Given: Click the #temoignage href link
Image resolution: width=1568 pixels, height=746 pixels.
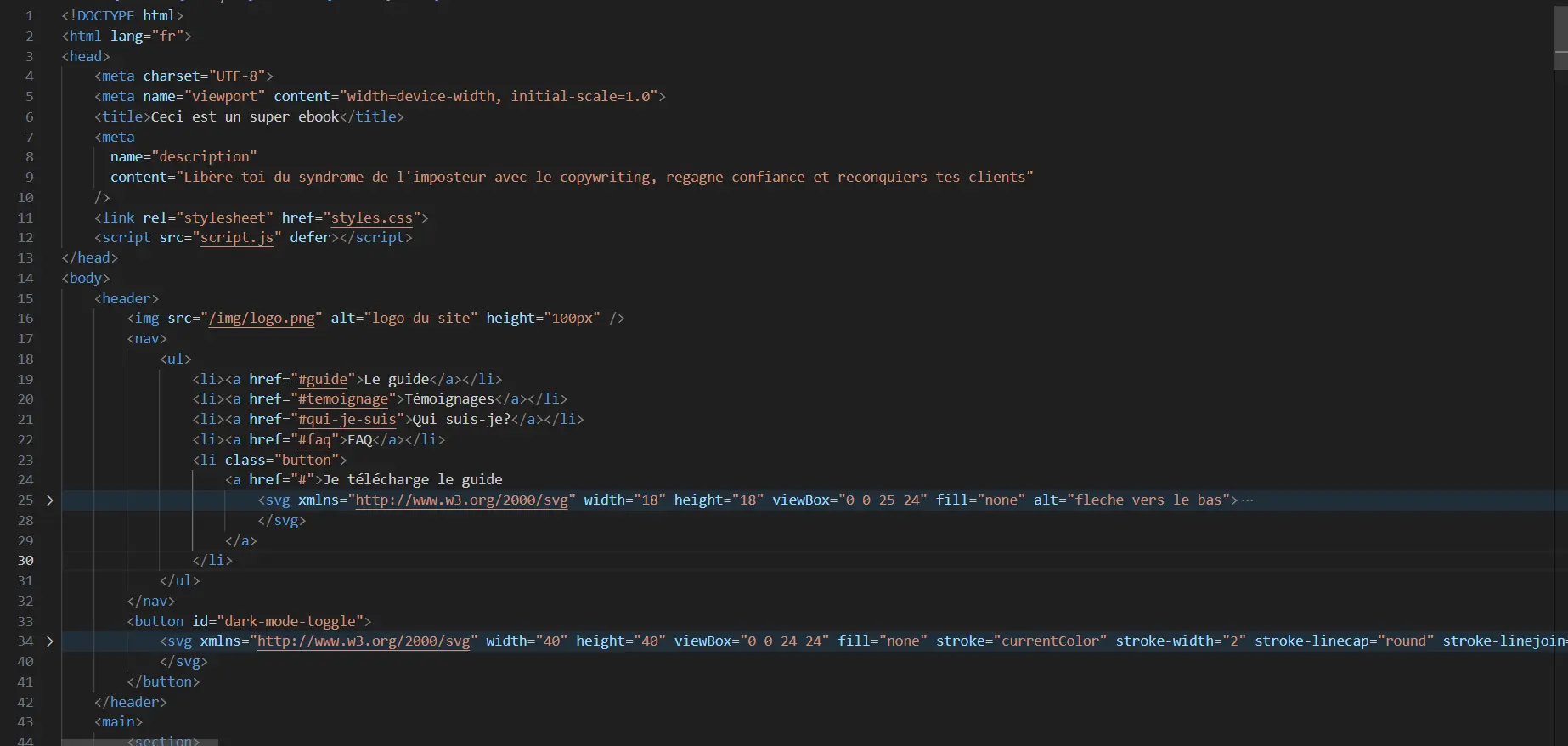Looking at the screenshot, I should pos(343,399).
